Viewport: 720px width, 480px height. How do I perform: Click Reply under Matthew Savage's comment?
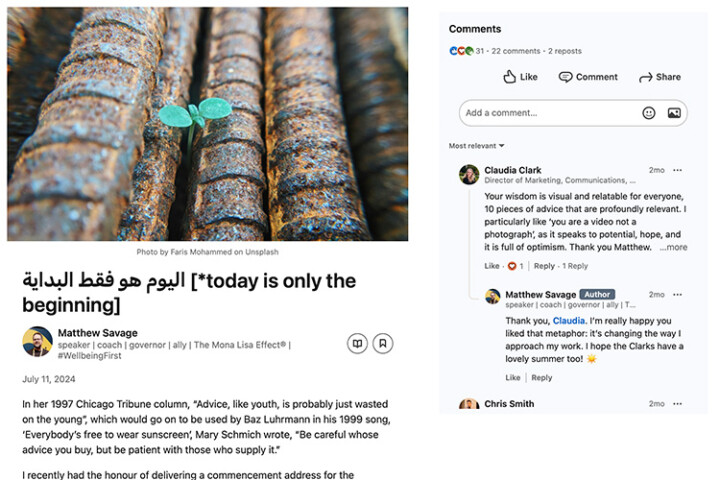[541, 378]
